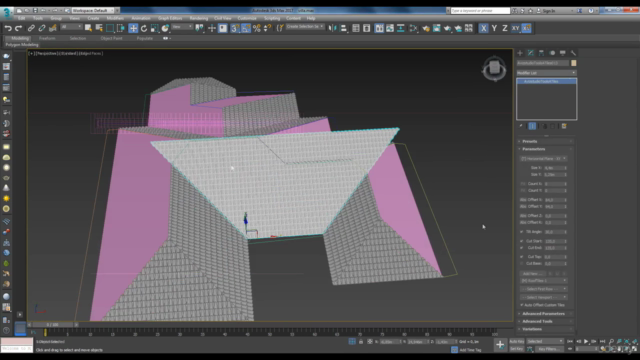640x360 pixels.
Task: Toggle the Tilt Angle checkbox
Action: (x=522, y=231)
